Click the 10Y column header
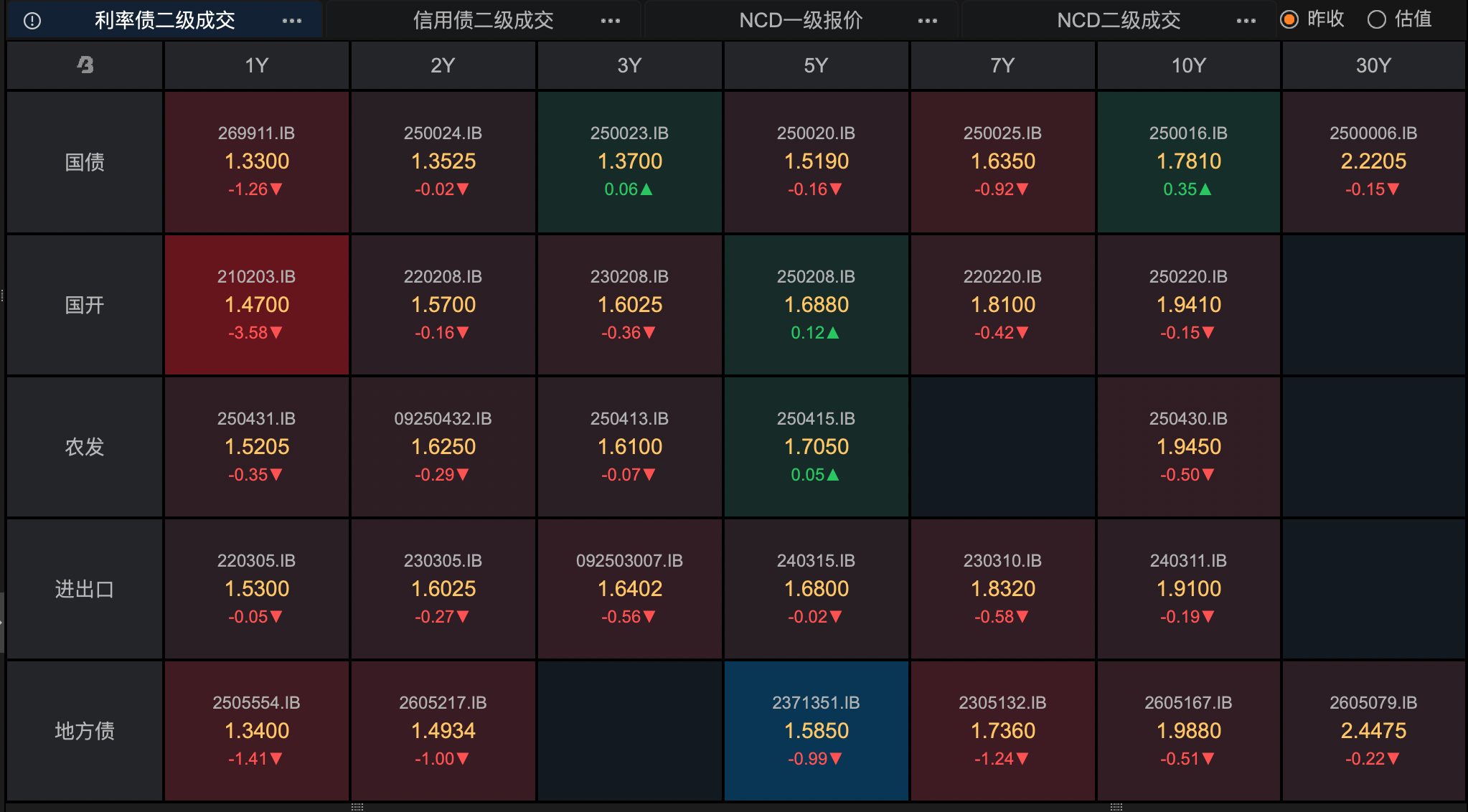 click(x=1188, y=65)
